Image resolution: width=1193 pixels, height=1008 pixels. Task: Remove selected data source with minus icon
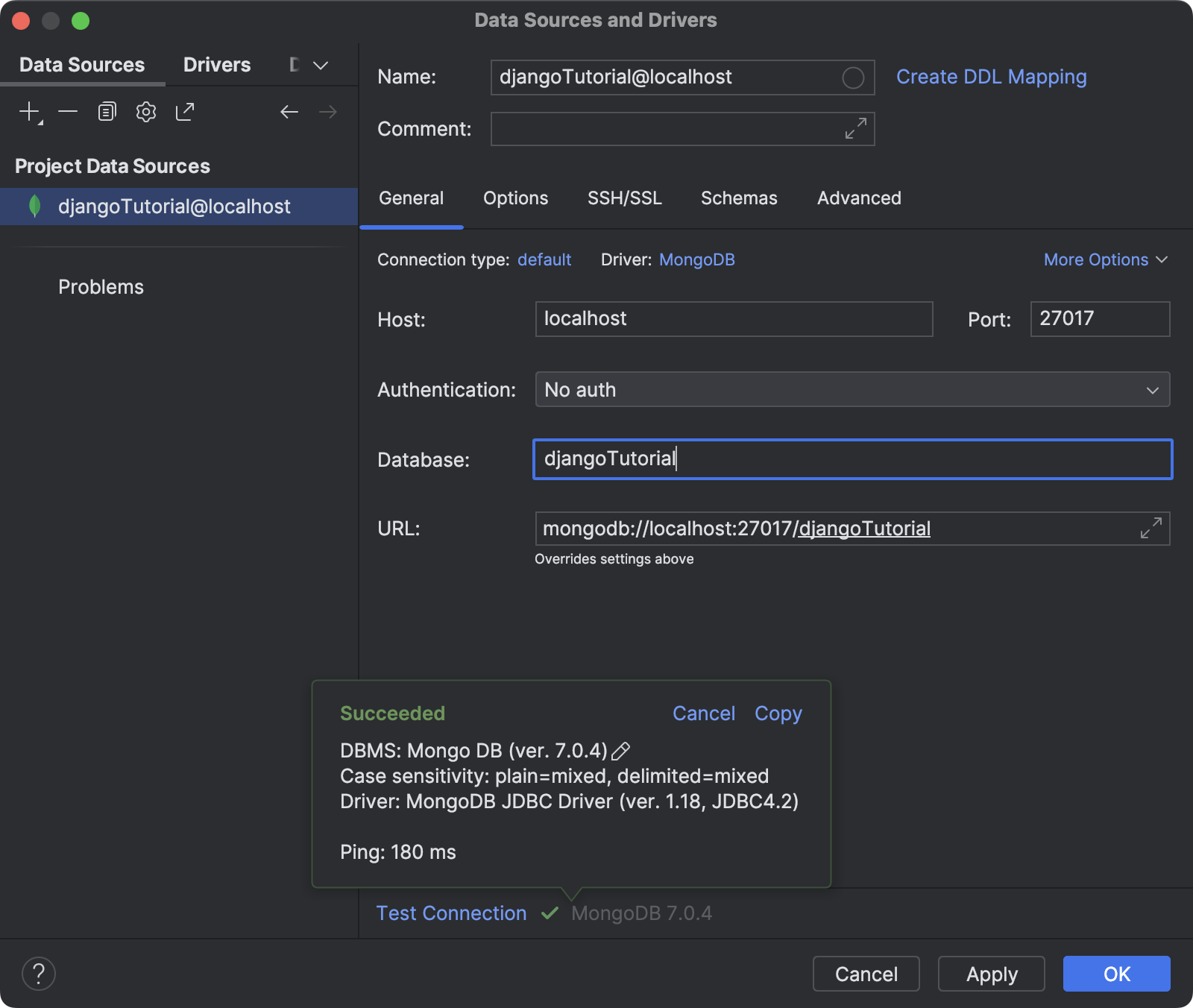68,112
